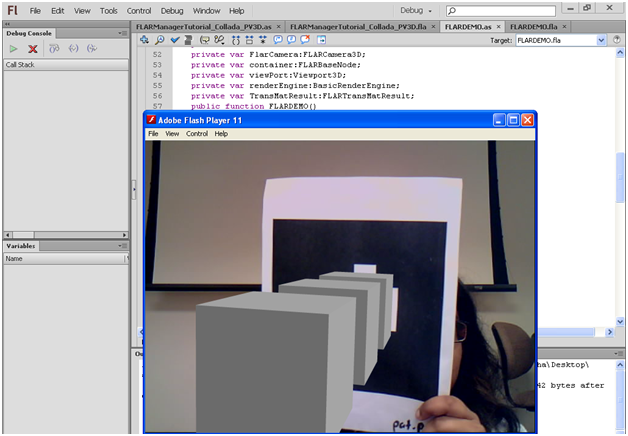Screen dimensions: 628x436
Task: Click the Flash Player 11 title icon
Action: click(x=151, y=119)
